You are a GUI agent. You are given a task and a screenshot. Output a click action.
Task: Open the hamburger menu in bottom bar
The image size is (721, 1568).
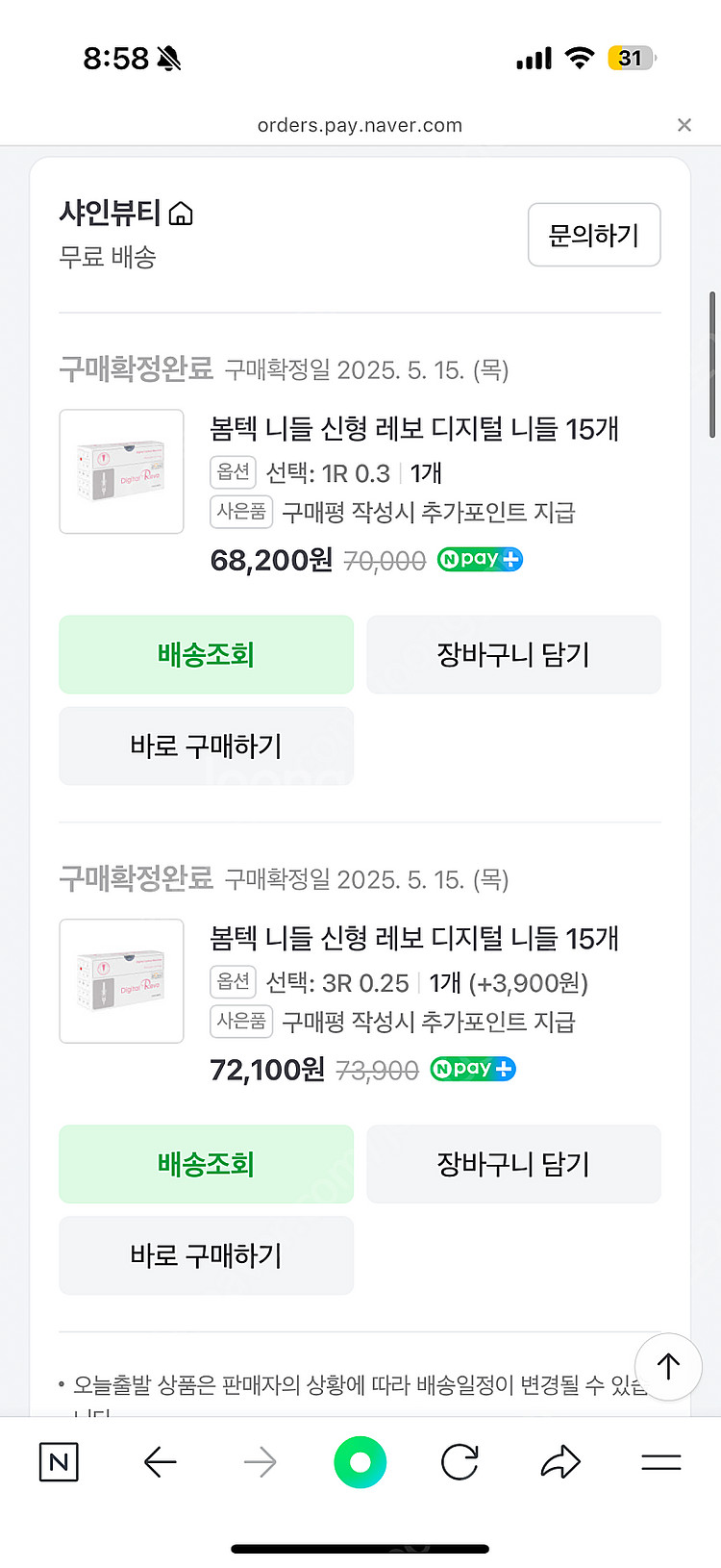coord(661,1463)
